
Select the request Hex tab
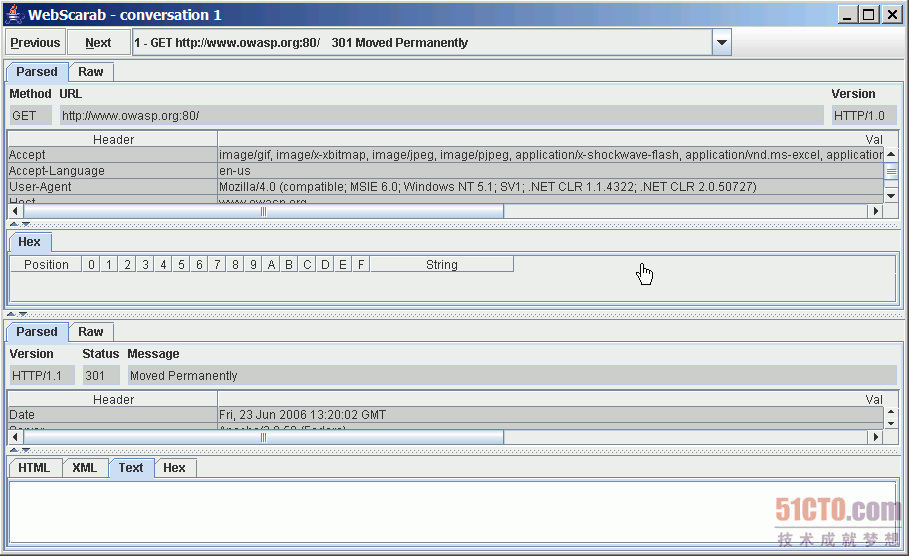tap(30, 242)
